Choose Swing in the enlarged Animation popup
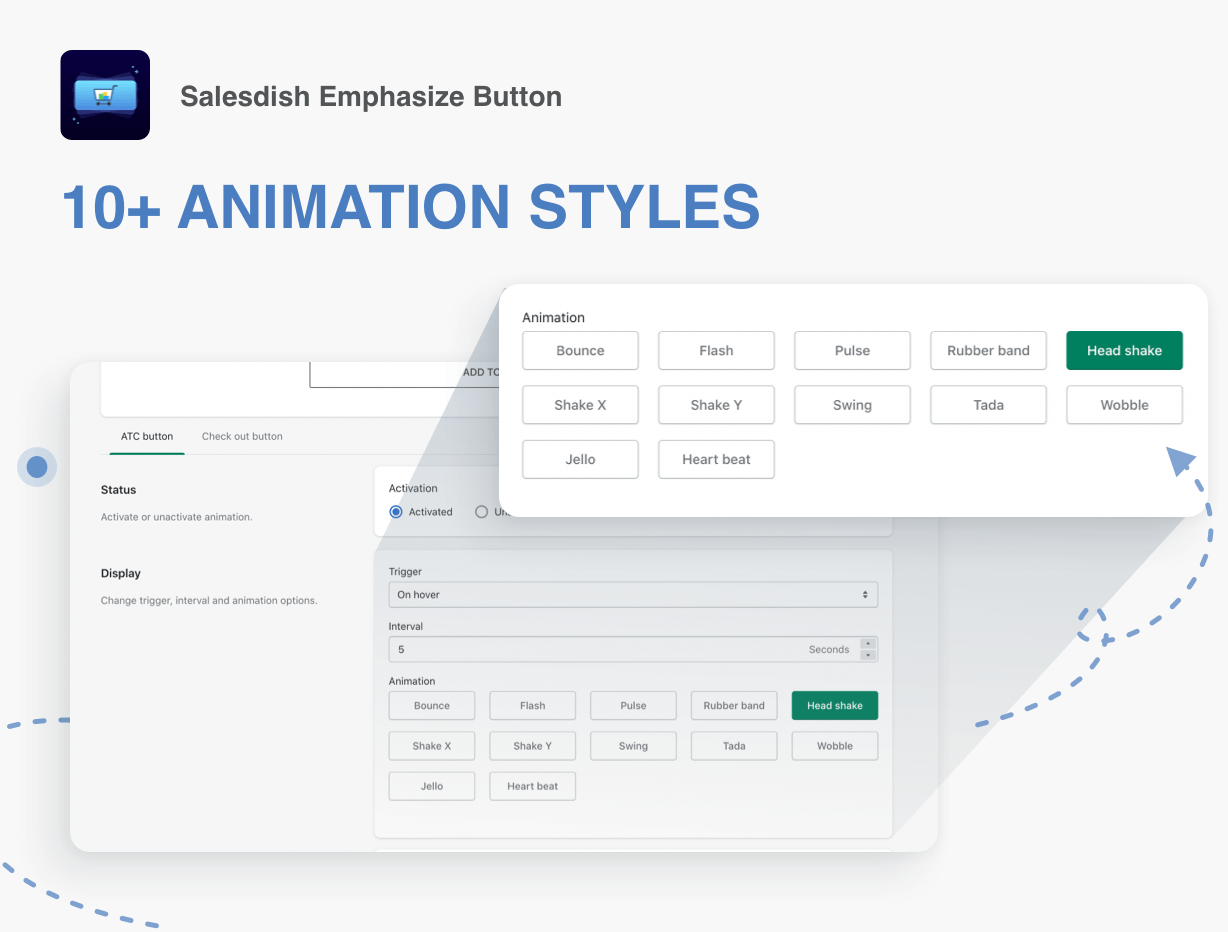This screenshot has width=1228, height=932. coord(852,405)
